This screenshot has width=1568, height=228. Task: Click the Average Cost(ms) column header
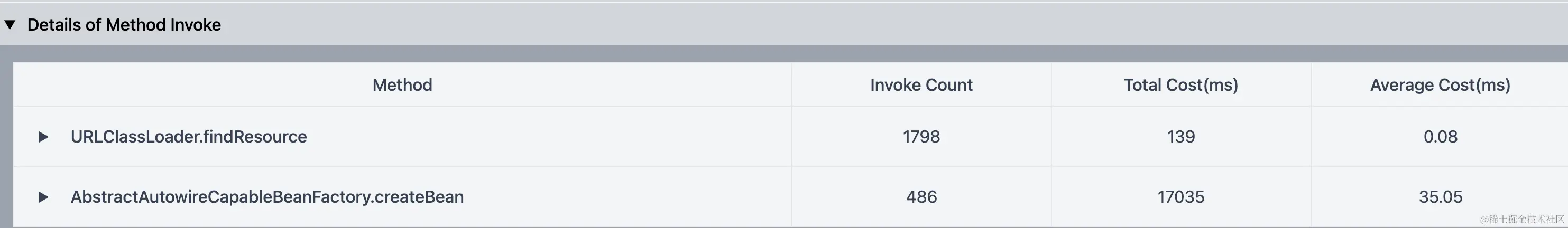1440,85
